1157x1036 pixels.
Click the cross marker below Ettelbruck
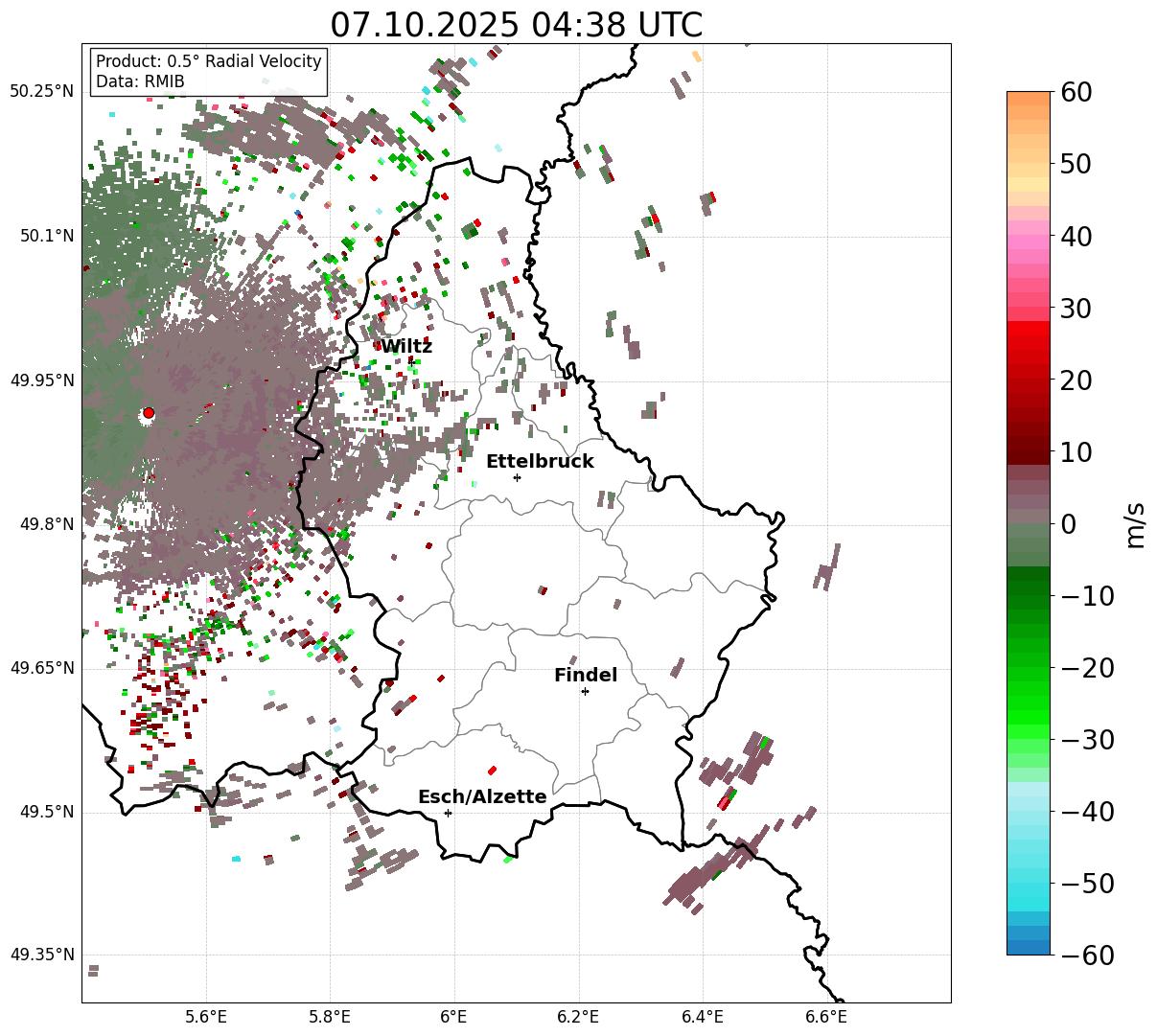[518, 477]
